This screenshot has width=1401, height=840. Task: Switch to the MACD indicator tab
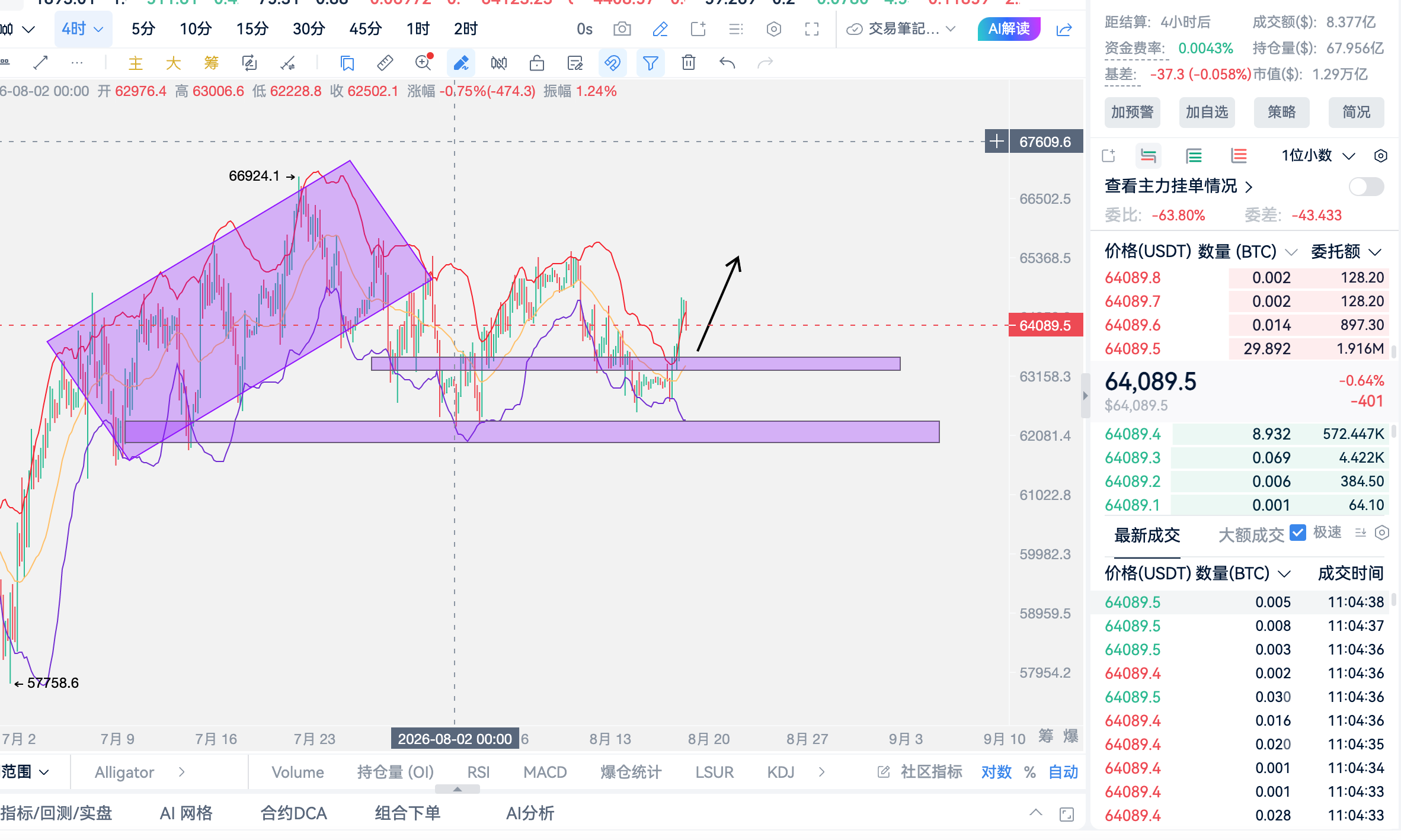tap(545, 772)
